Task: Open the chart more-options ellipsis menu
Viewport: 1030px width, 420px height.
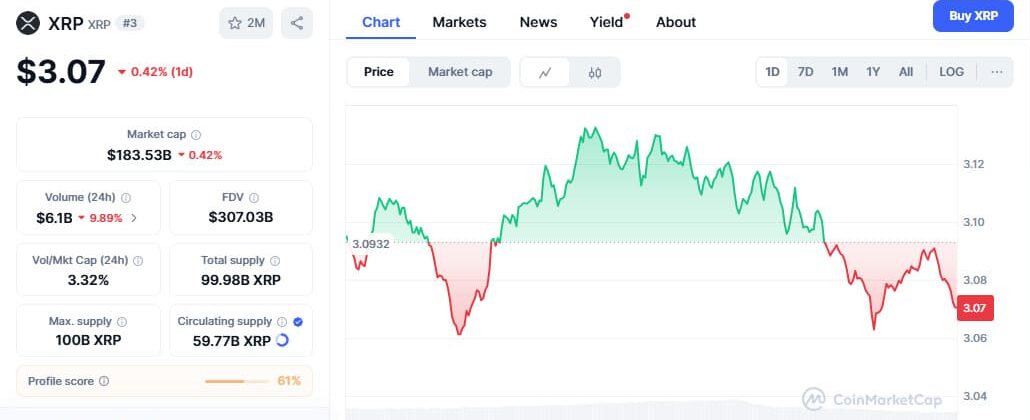Action: (996, 72)
